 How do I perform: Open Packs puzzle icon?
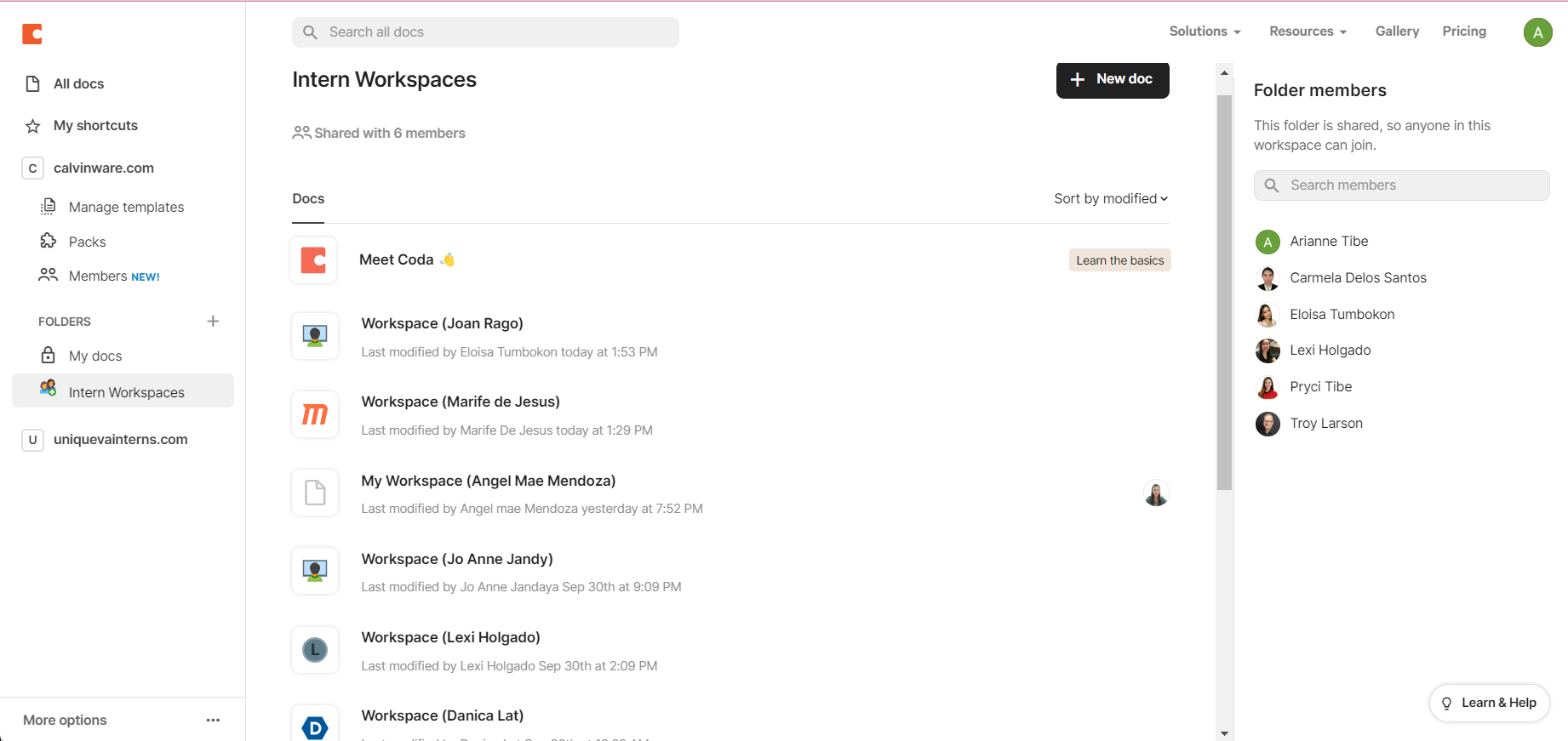click(49, 242)
